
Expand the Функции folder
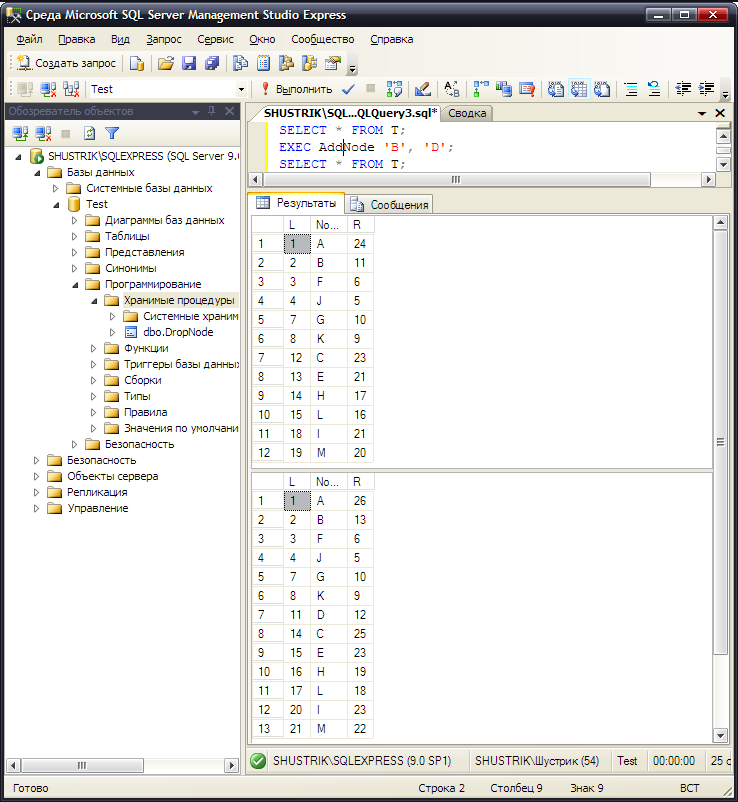[93, 348]
